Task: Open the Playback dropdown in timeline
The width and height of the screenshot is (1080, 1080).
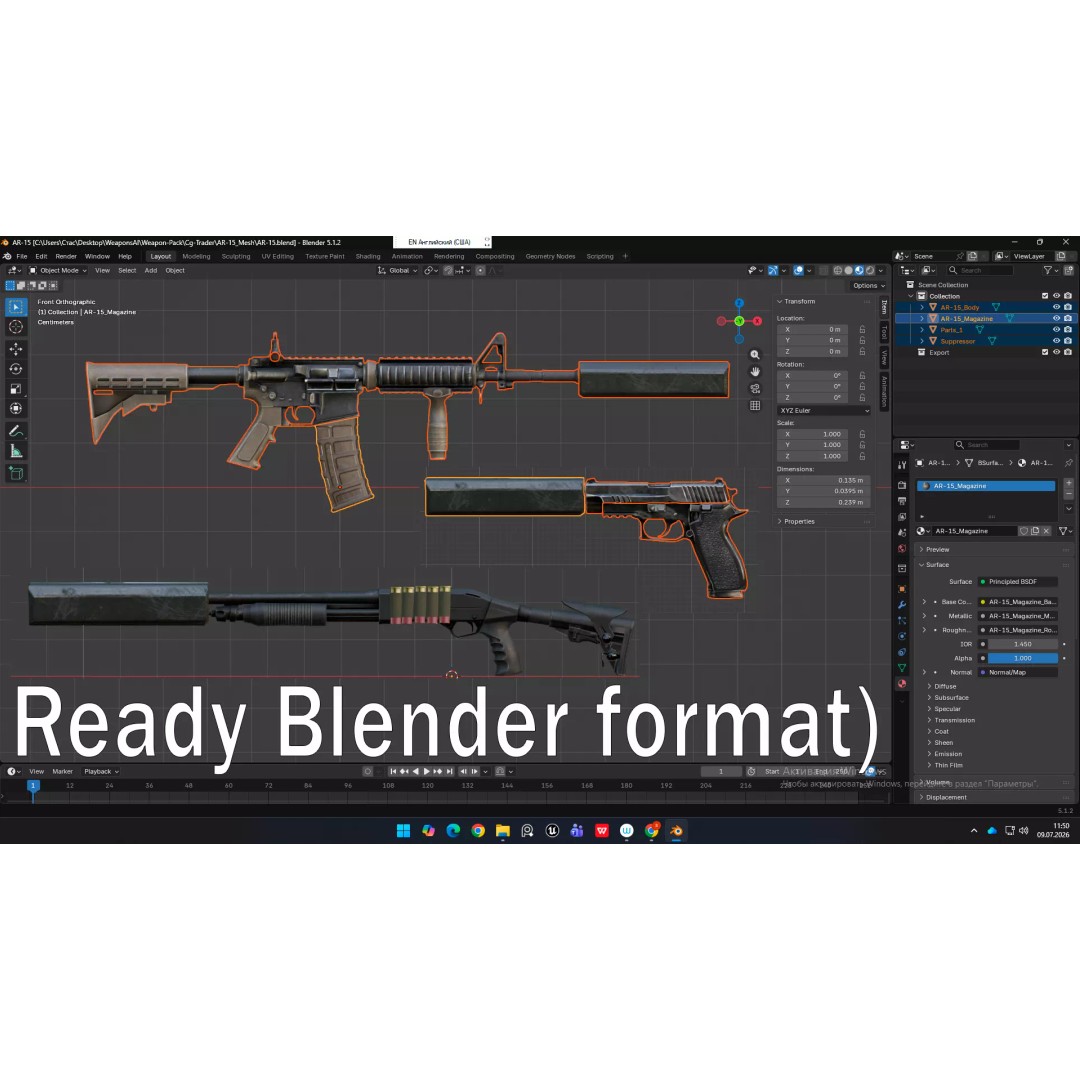Action: [101, 771]
